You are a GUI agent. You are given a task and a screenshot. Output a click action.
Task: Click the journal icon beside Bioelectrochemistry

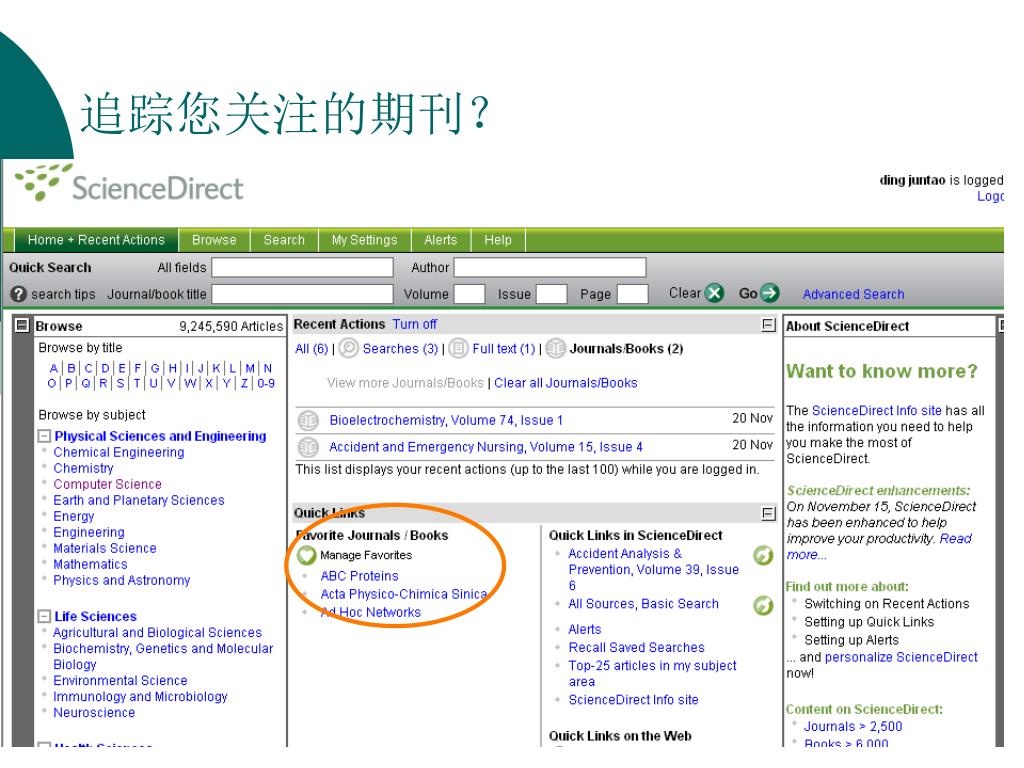click(308, 420)
